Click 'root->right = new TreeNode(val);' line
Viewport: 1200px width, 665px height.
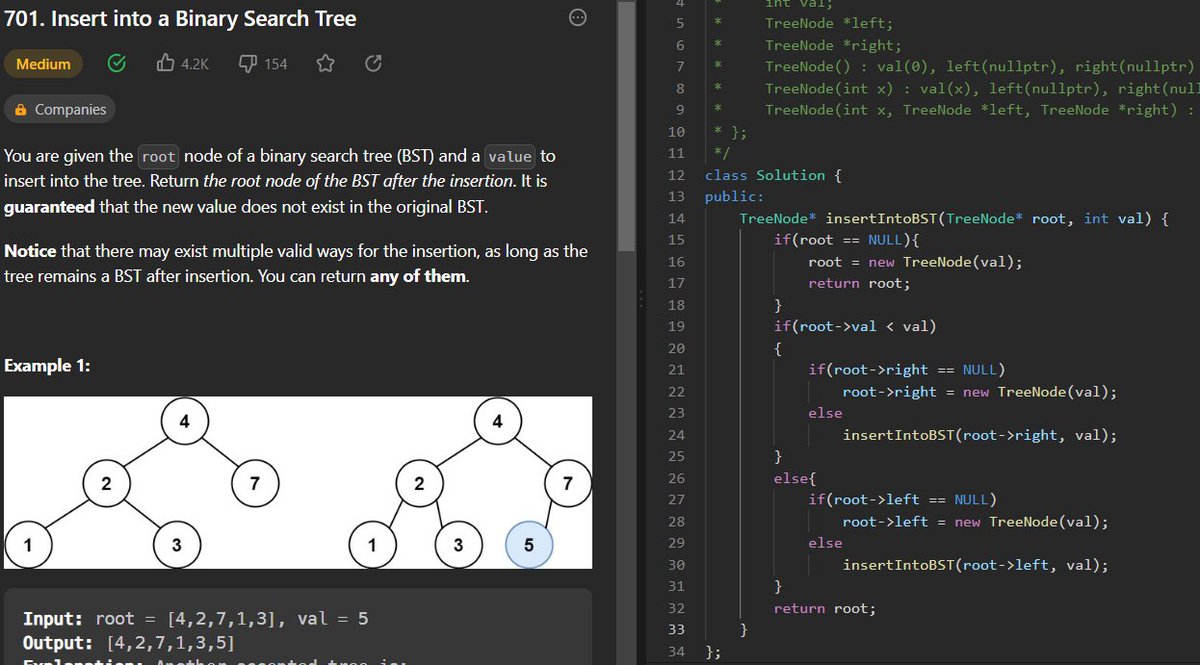pos(980,392)
